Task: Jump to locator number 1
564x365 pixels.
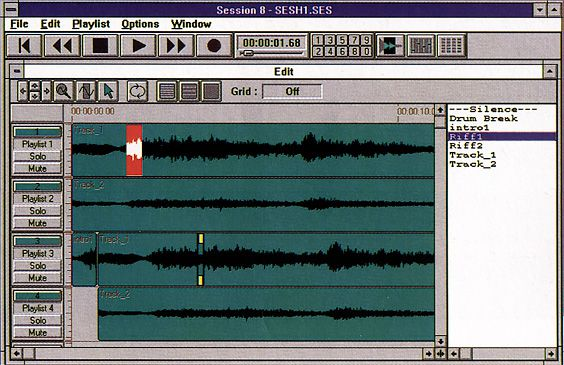Action: click(x=318, y=40)
